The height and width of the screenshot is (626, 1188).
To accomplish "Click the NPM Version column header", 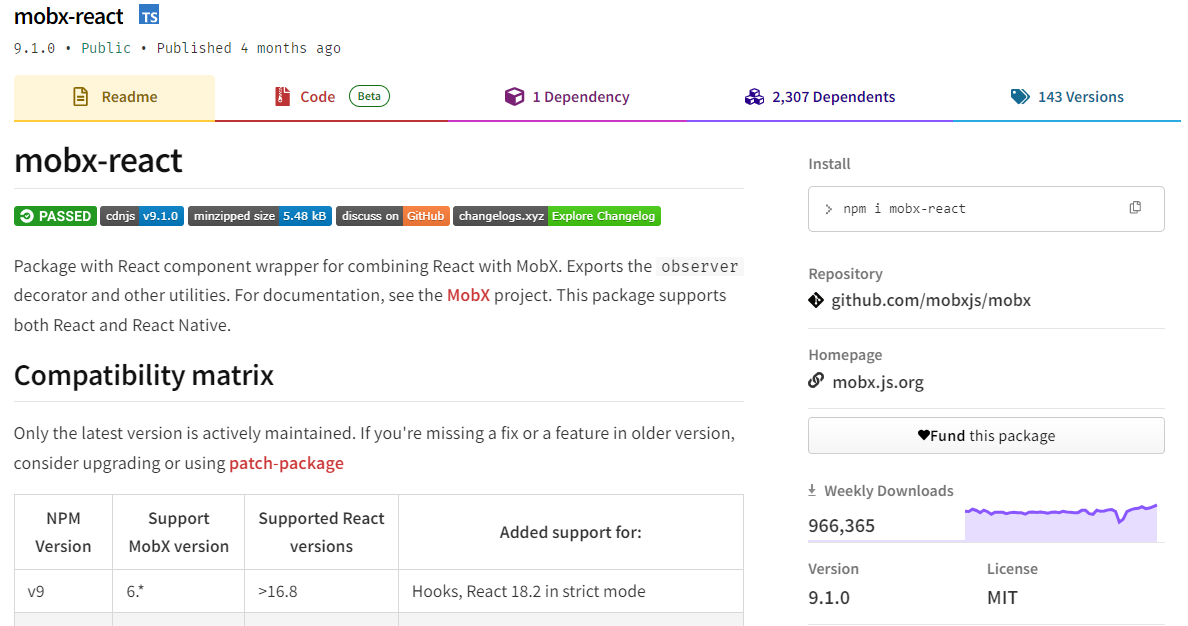I will [64, 532].
